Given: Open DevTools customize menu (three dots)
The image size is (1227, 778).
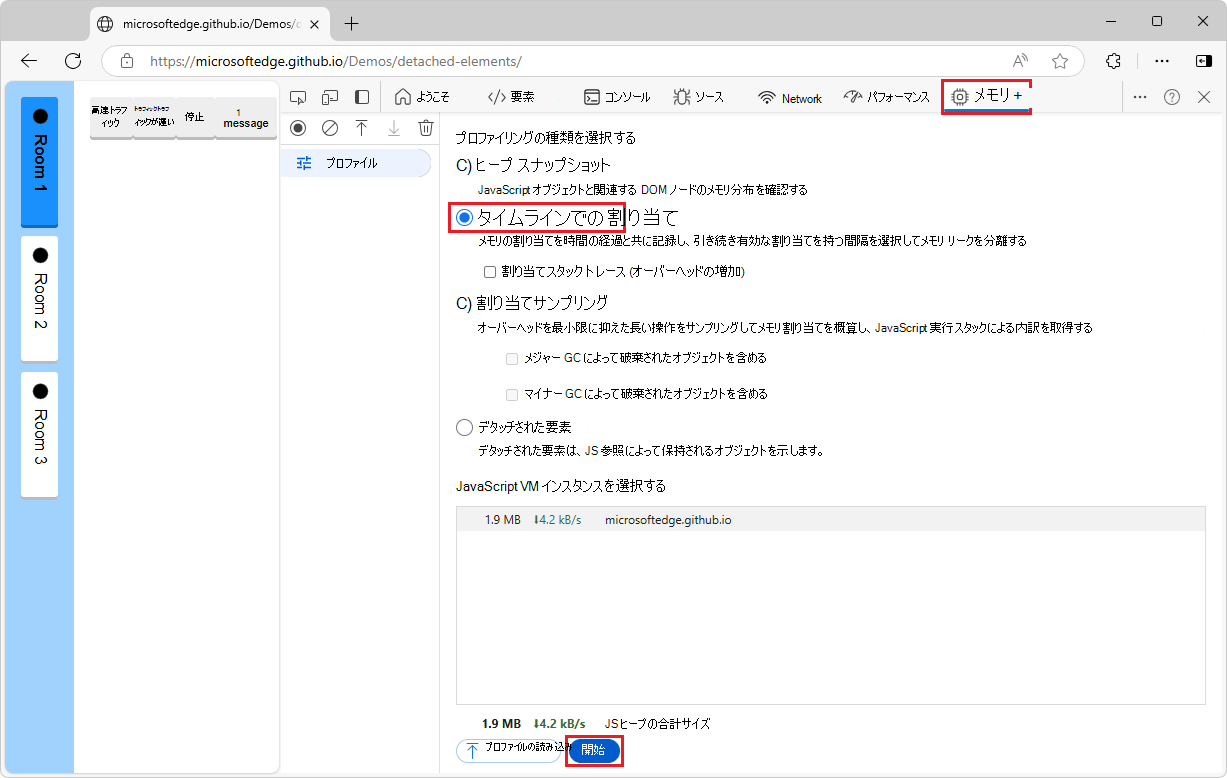Looking at the screenshot, I should point(1140,97).
